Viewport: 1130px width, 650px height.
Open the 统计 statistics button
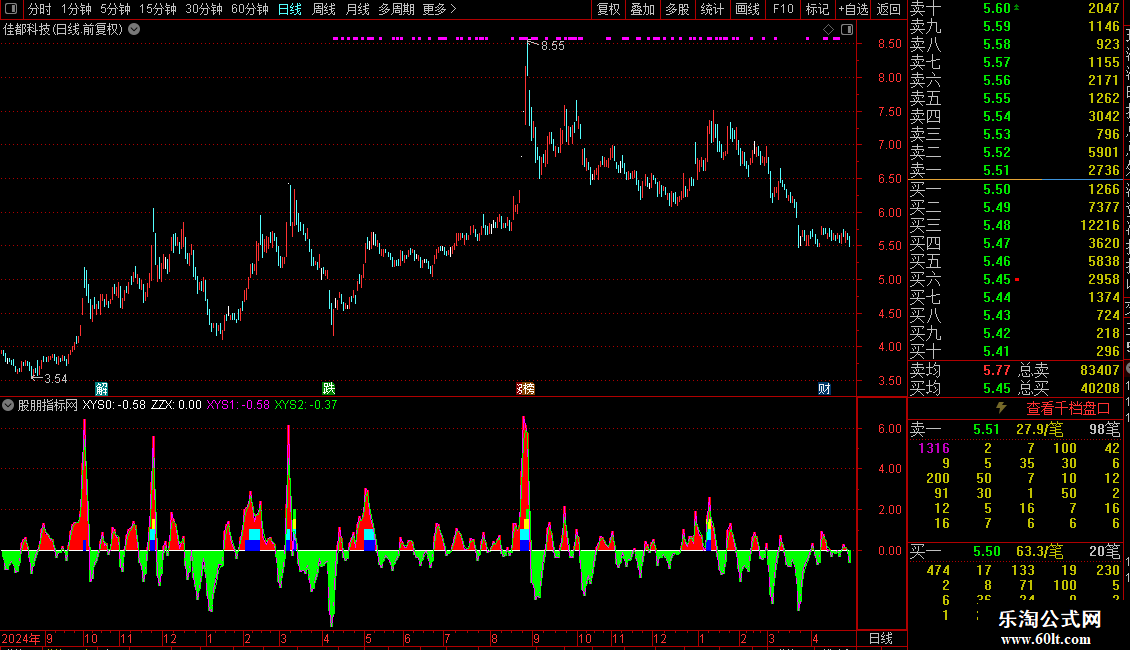(x=712, y=9)
